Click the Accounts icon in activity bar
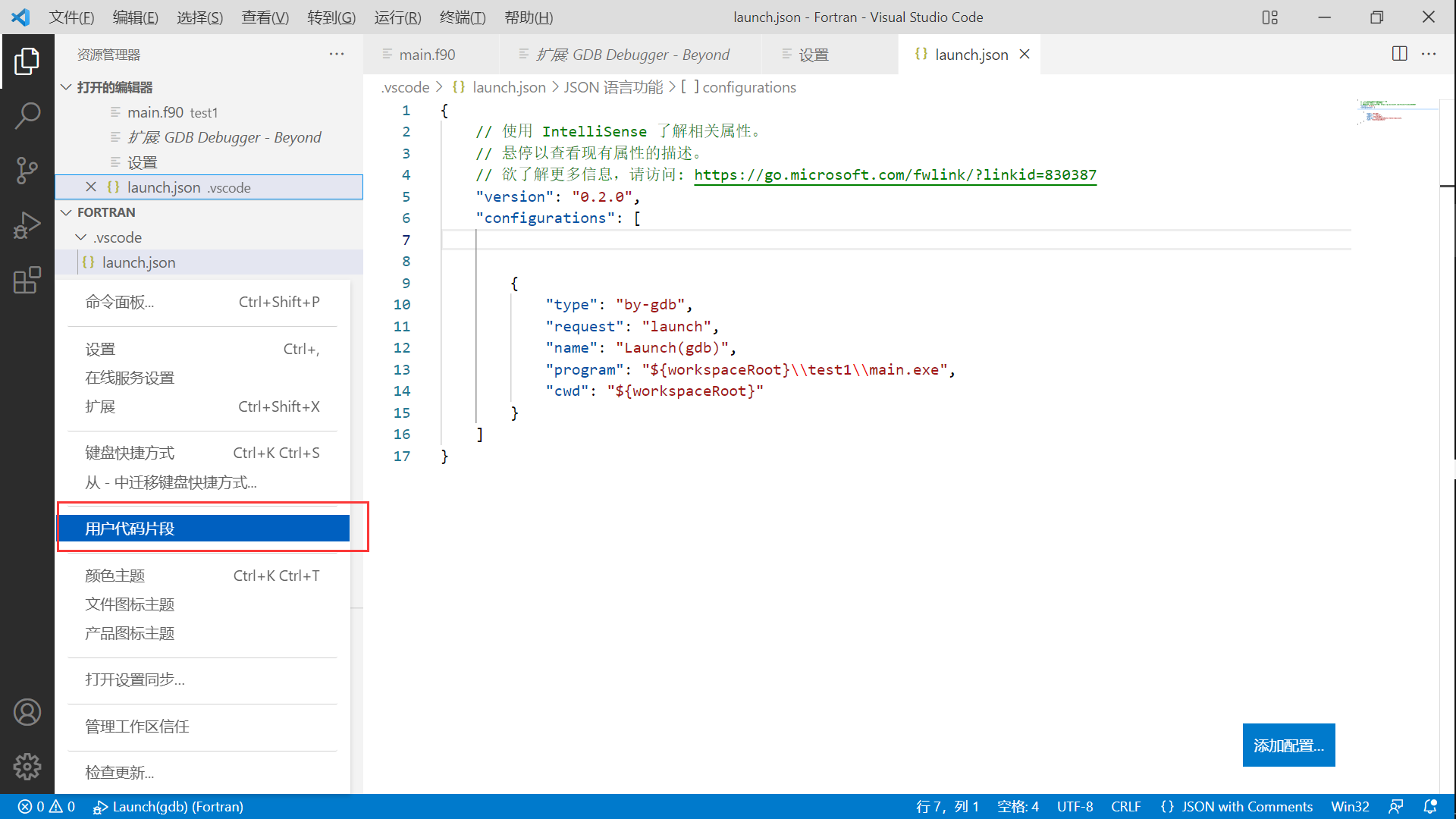The height and width of the screenshot is (819, 1456). point(27,712)
